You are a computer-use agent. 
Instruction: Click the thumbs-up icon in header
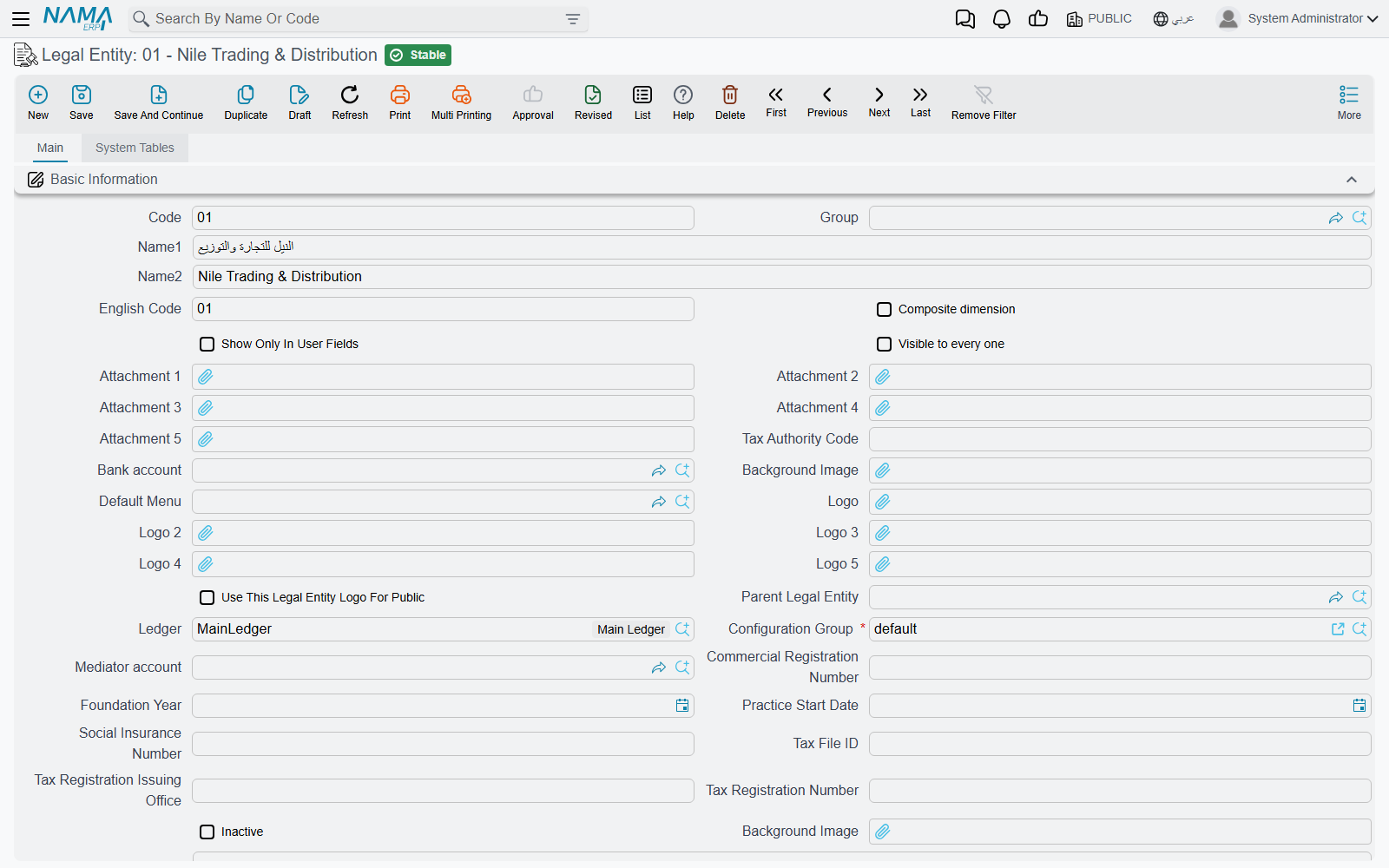(x=1038, y=18)
